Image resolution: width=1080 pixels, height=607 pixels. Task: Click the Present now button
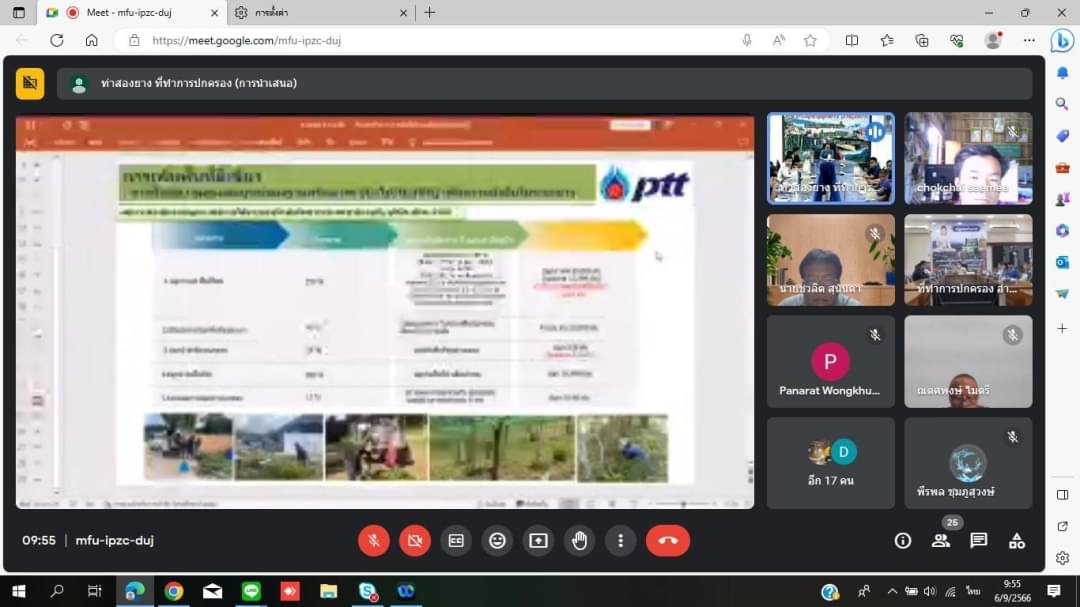[x=539, y=541]
